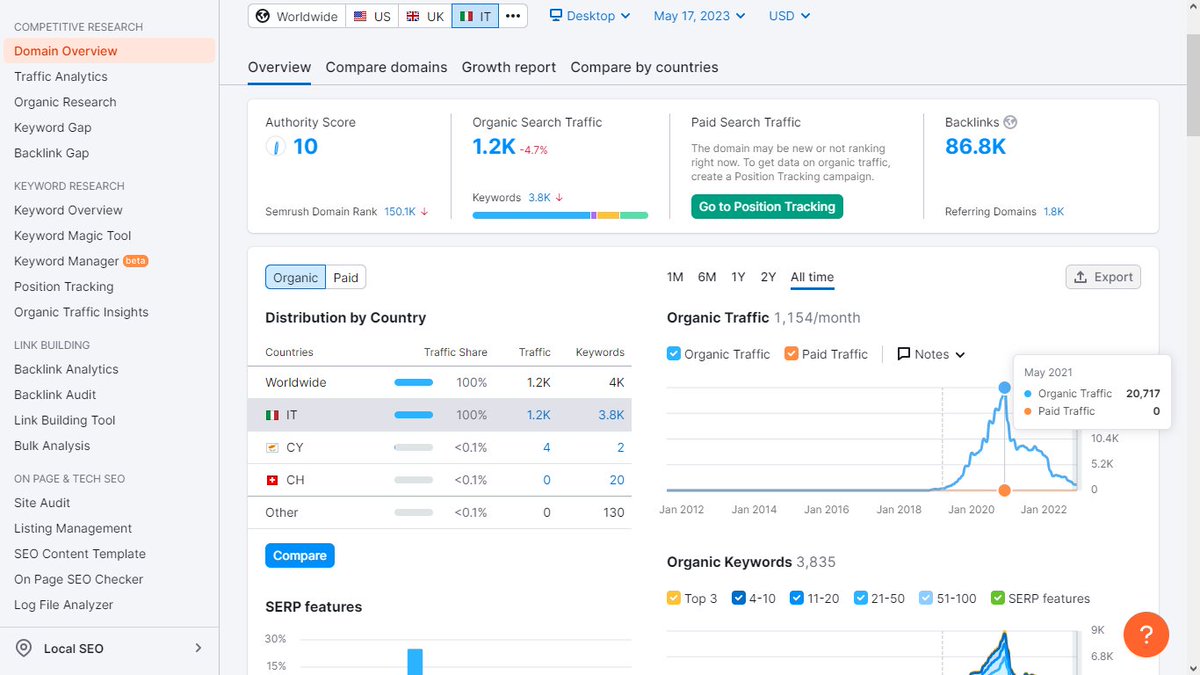Click the orange paid traffic marker on the chart
This screenshot has height=675, width=1200.
pyautogui.click(x=1004, y=490)
